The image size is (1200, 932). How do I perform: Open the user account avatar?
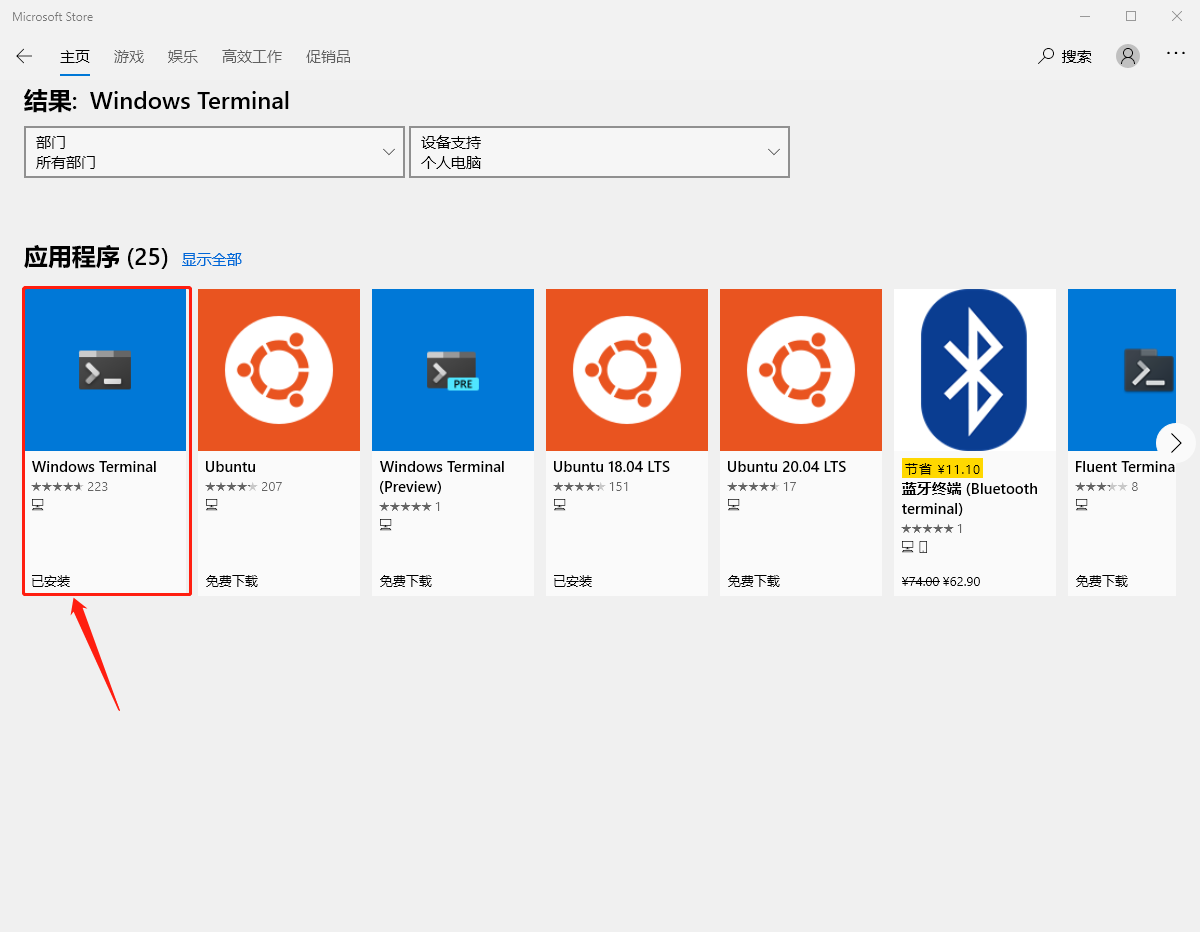tap(1128, 56)
